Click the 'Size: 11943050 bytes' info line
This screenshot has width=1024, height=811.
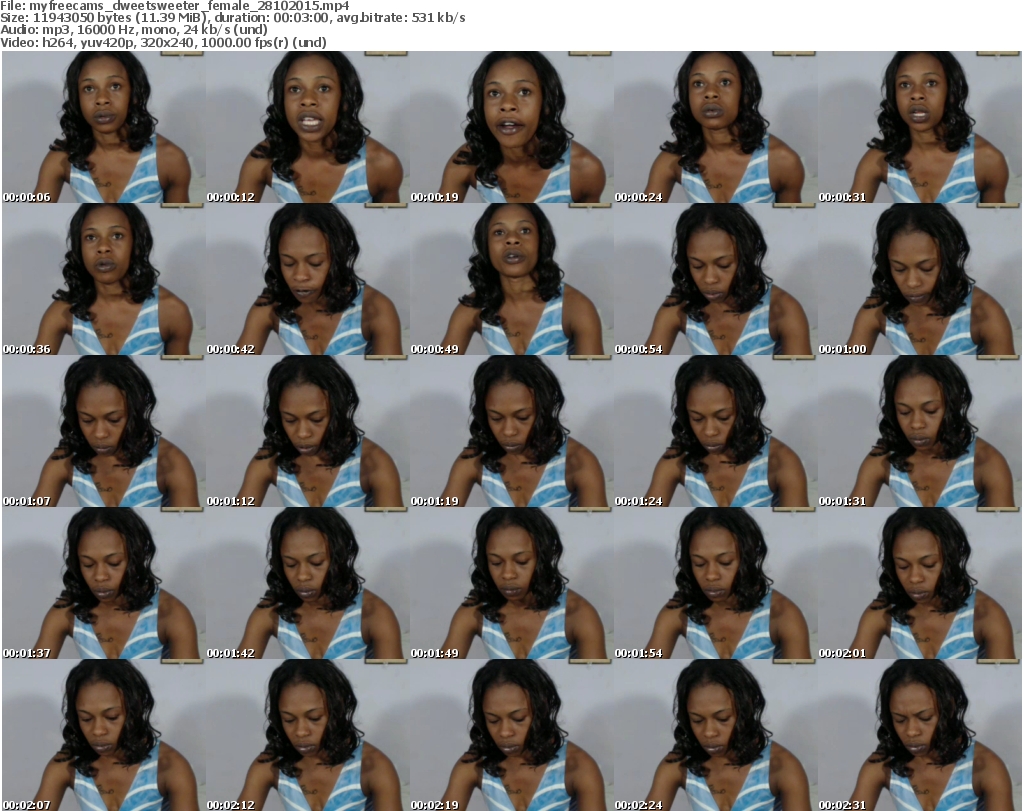232,18
